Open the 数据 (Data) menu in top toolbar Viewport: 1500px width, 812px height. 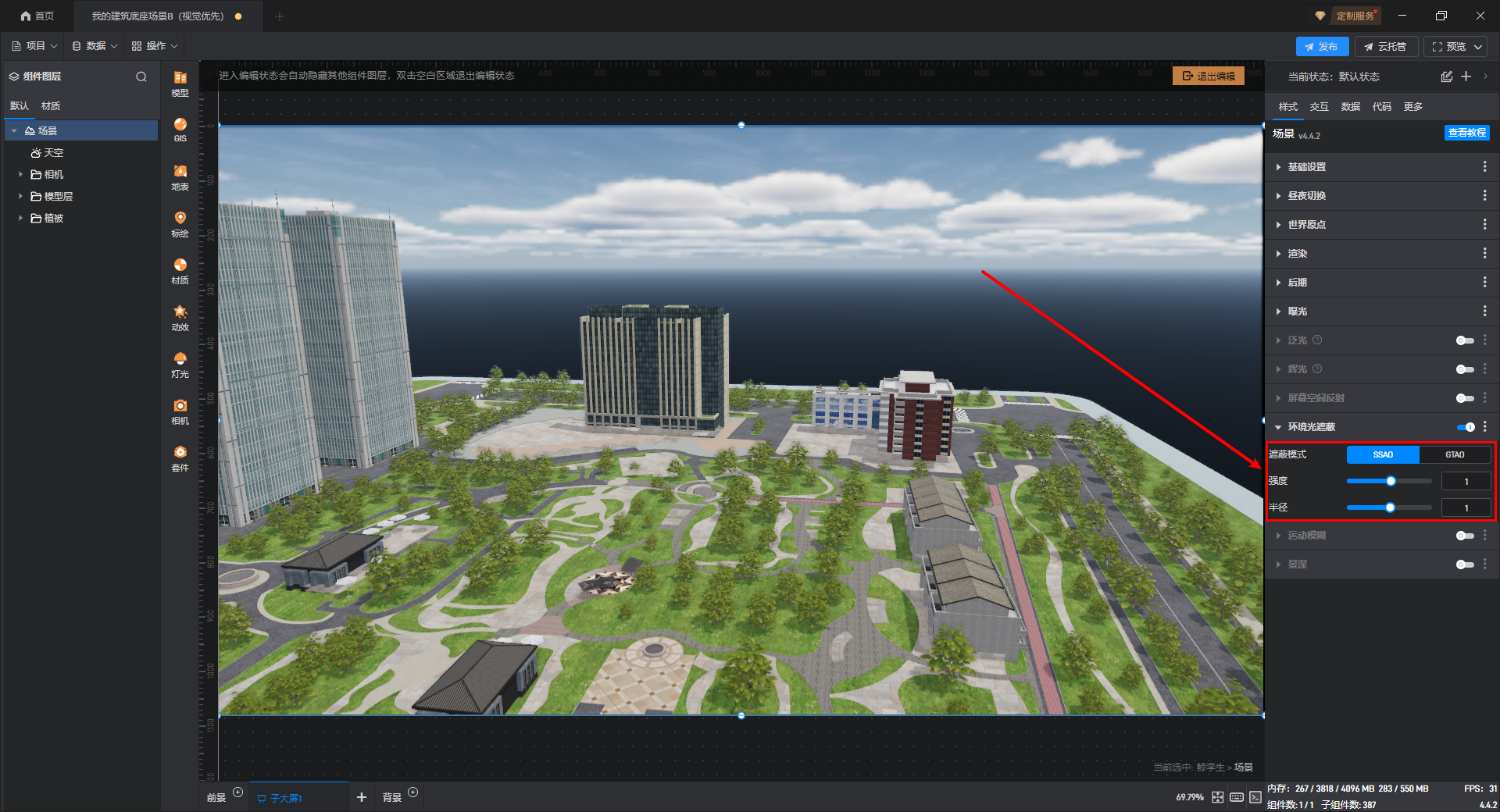(95, 46)
